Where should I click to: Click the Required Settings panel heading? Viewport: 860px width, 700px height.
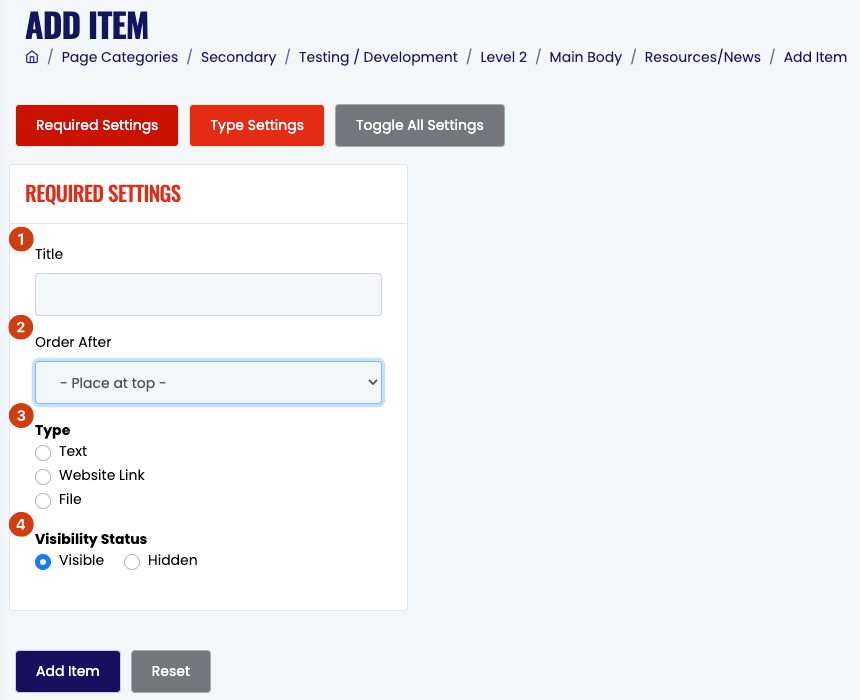103,194
